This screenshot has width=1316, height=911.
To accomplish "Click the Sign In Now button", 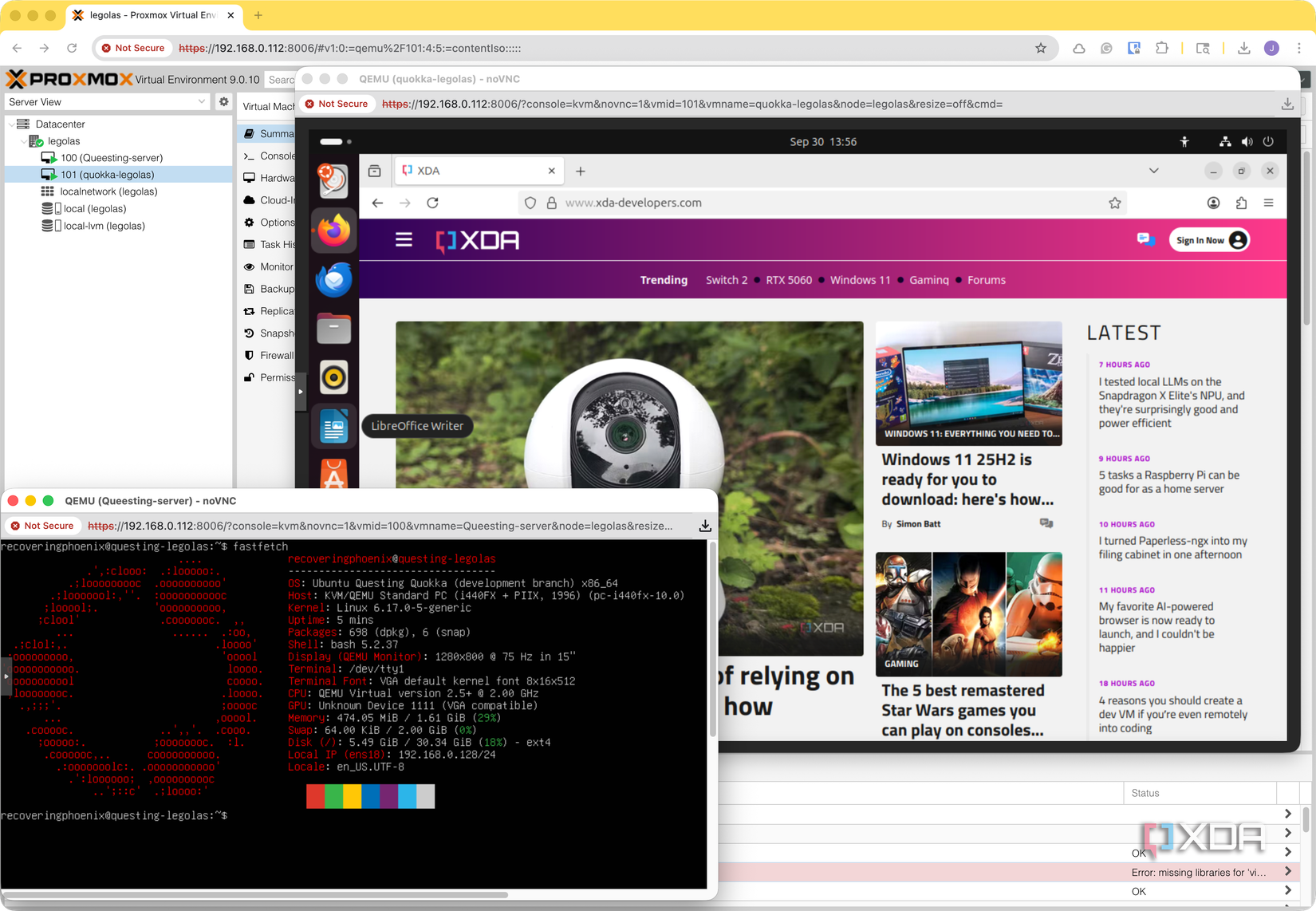I will (1209, 240).
